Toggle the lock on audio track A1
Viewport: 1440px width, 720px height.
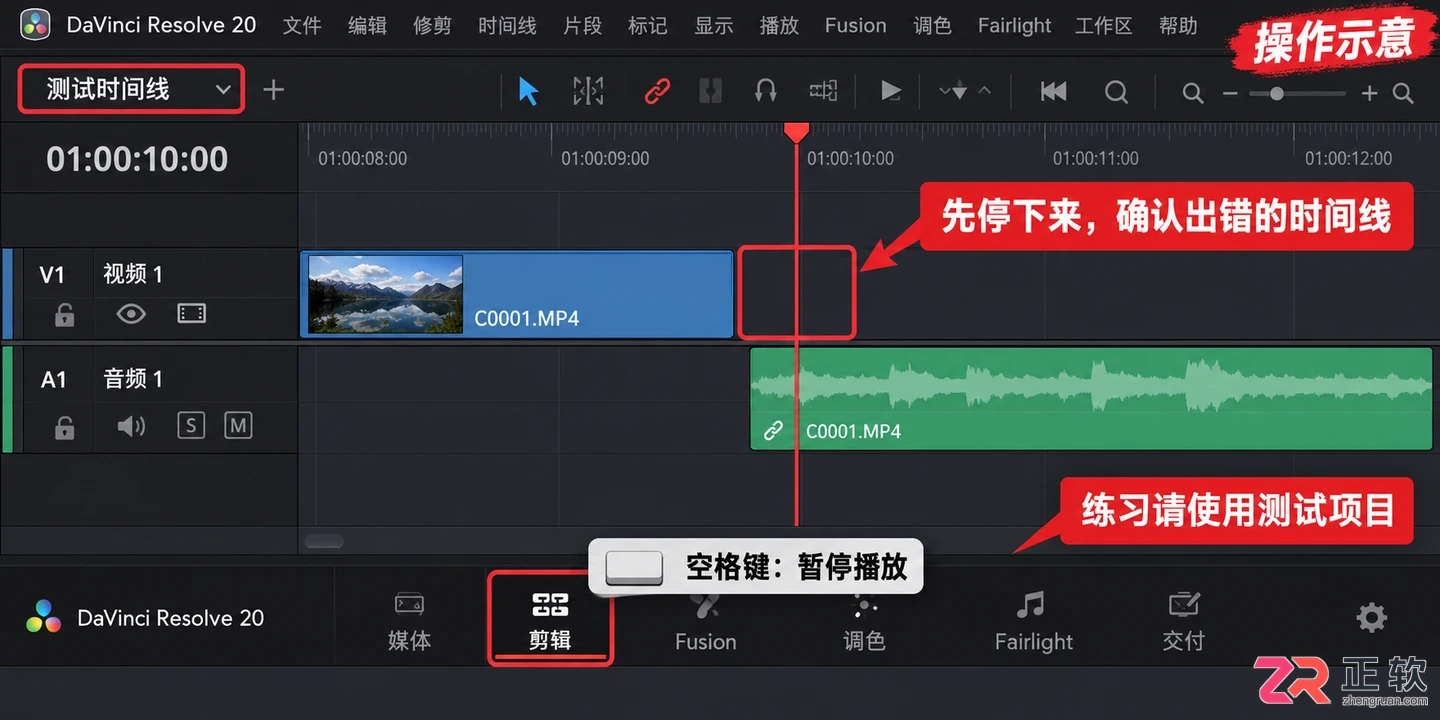click(x=65, y=427)
